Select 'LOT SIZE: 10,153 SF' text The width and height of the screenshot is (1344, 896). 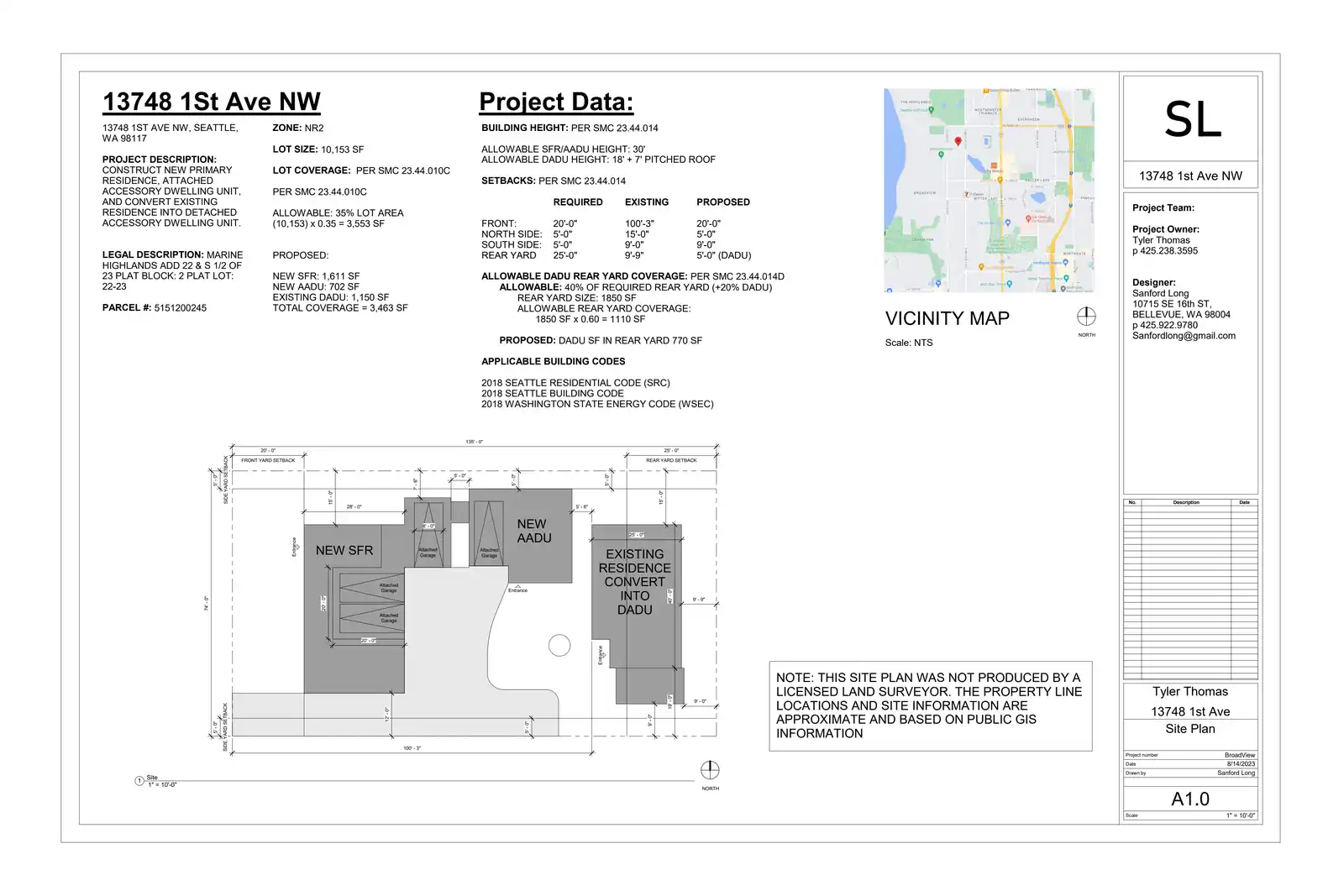click(x=318, y=149)
